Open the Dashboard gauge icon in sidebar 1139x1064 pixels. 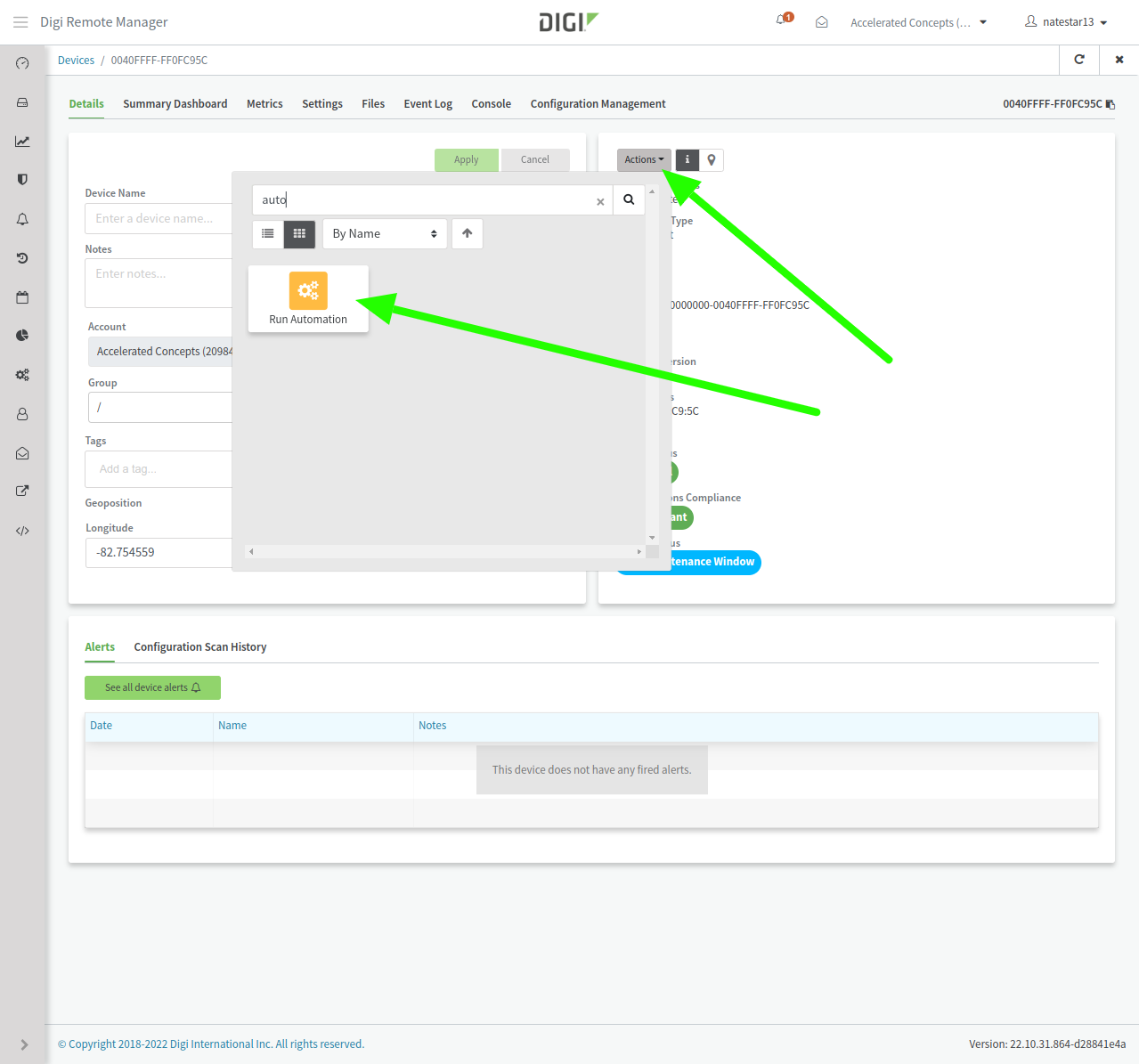coord(22,63)
